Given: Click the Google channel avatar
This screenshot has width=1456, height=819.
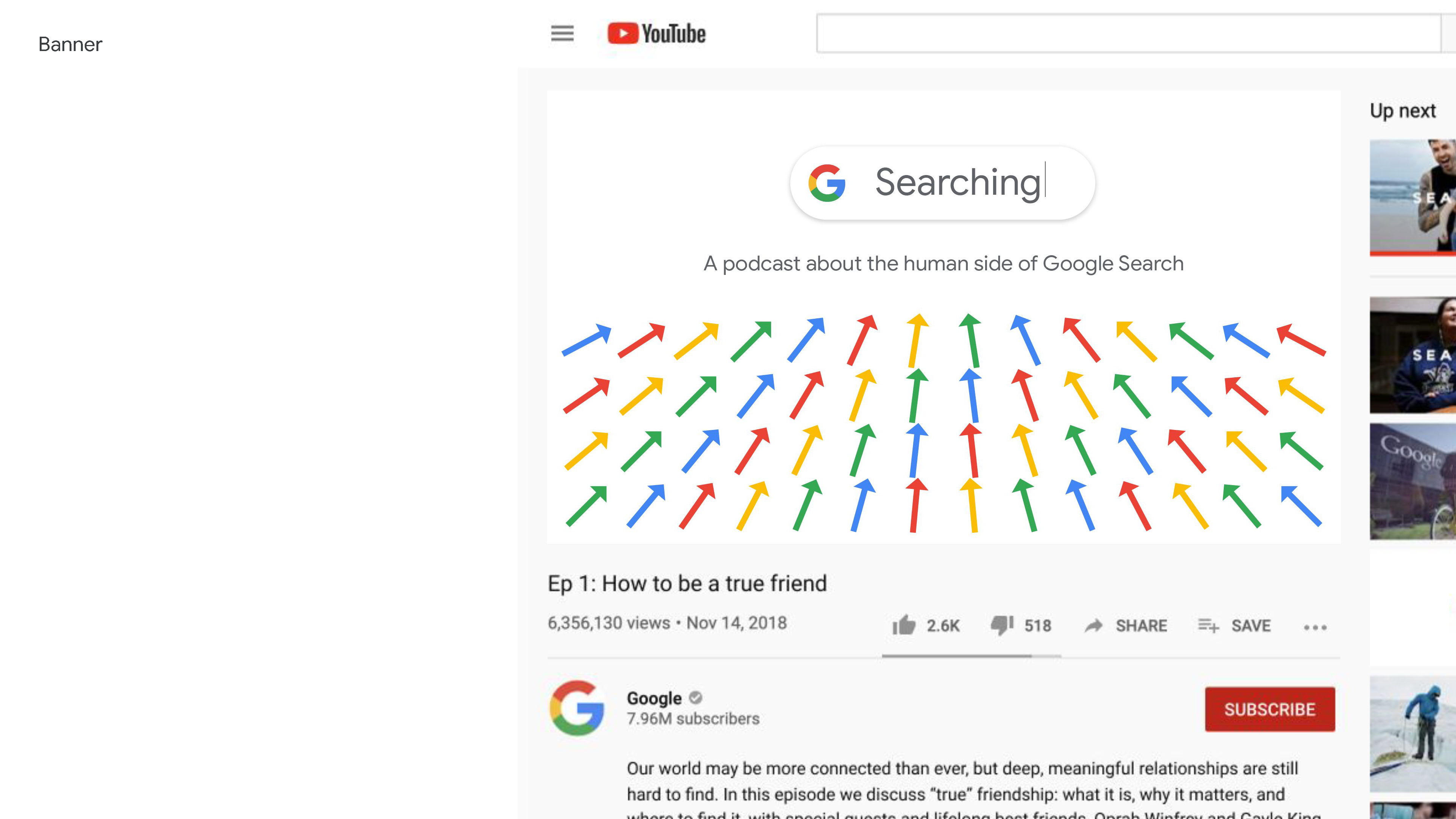Looking at the screenshot, I should (x=577, y=708).
